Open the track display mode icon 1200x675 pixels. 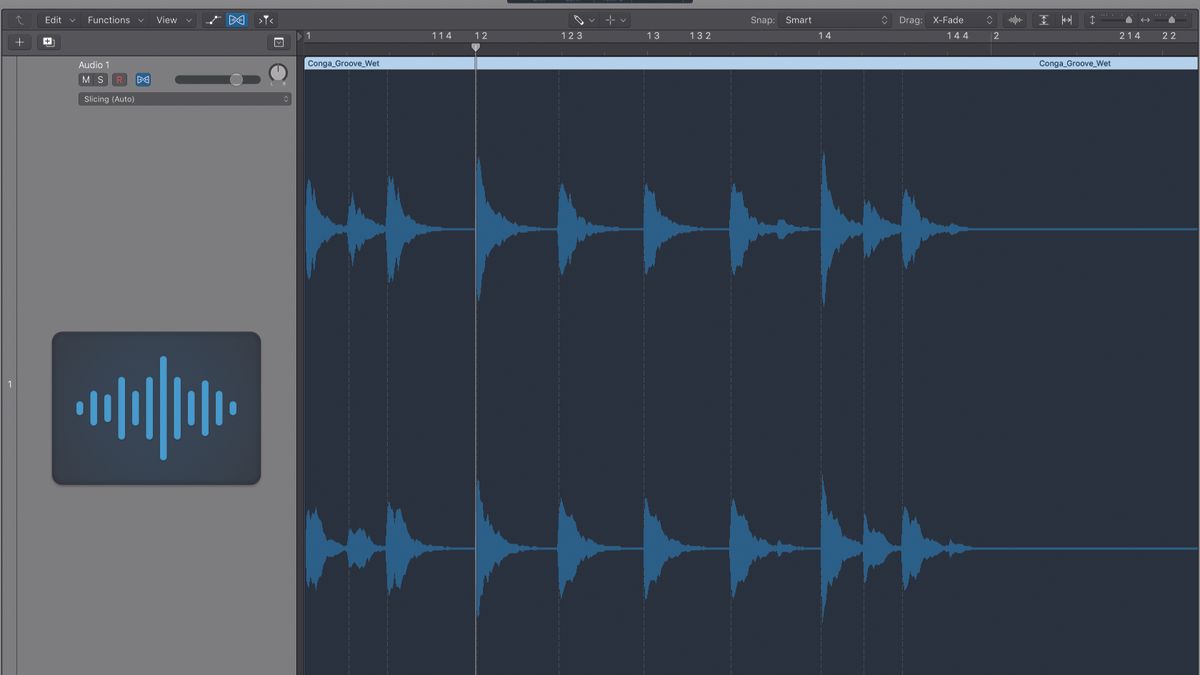point(279,42)
